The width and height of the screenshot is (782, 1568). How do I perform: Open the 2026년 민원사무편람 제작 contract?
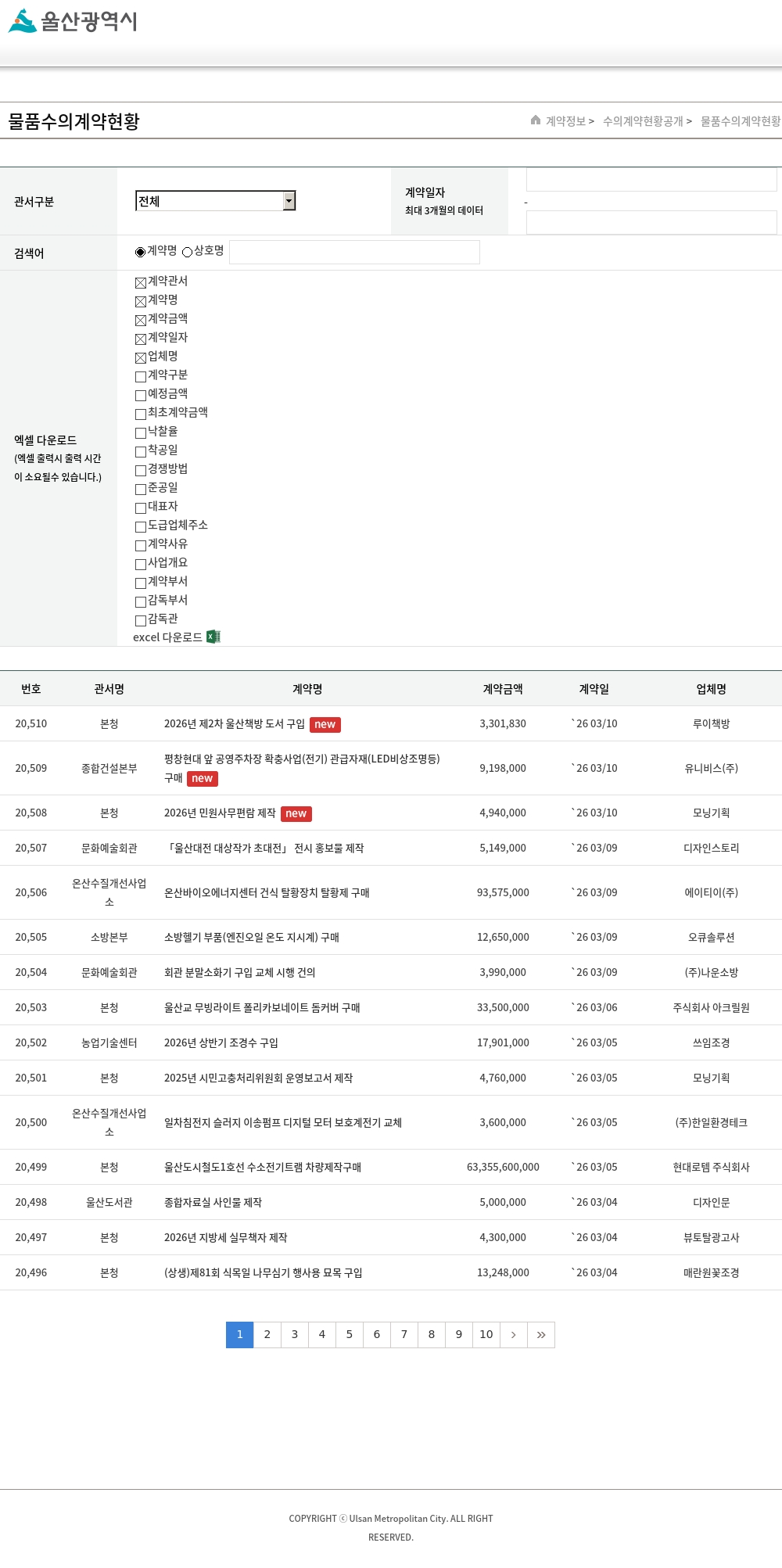coord(220,813)
